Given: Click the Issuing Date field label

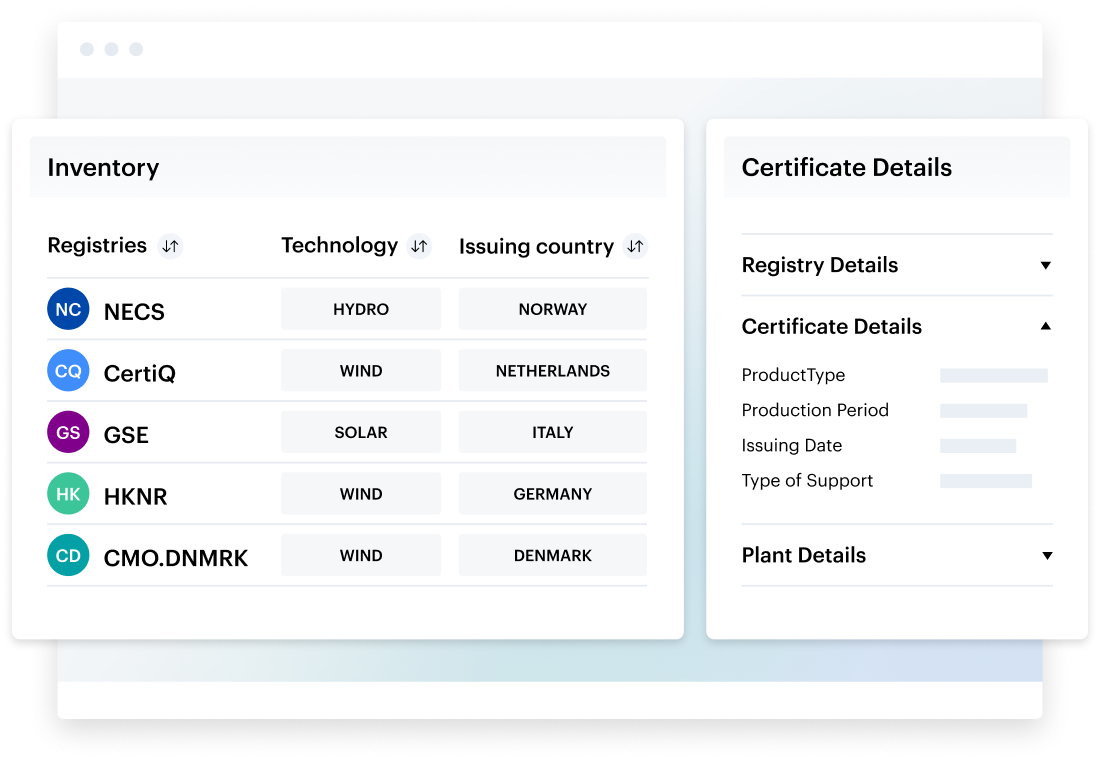Looking at the screenshot, I should (x=791, y=445).
